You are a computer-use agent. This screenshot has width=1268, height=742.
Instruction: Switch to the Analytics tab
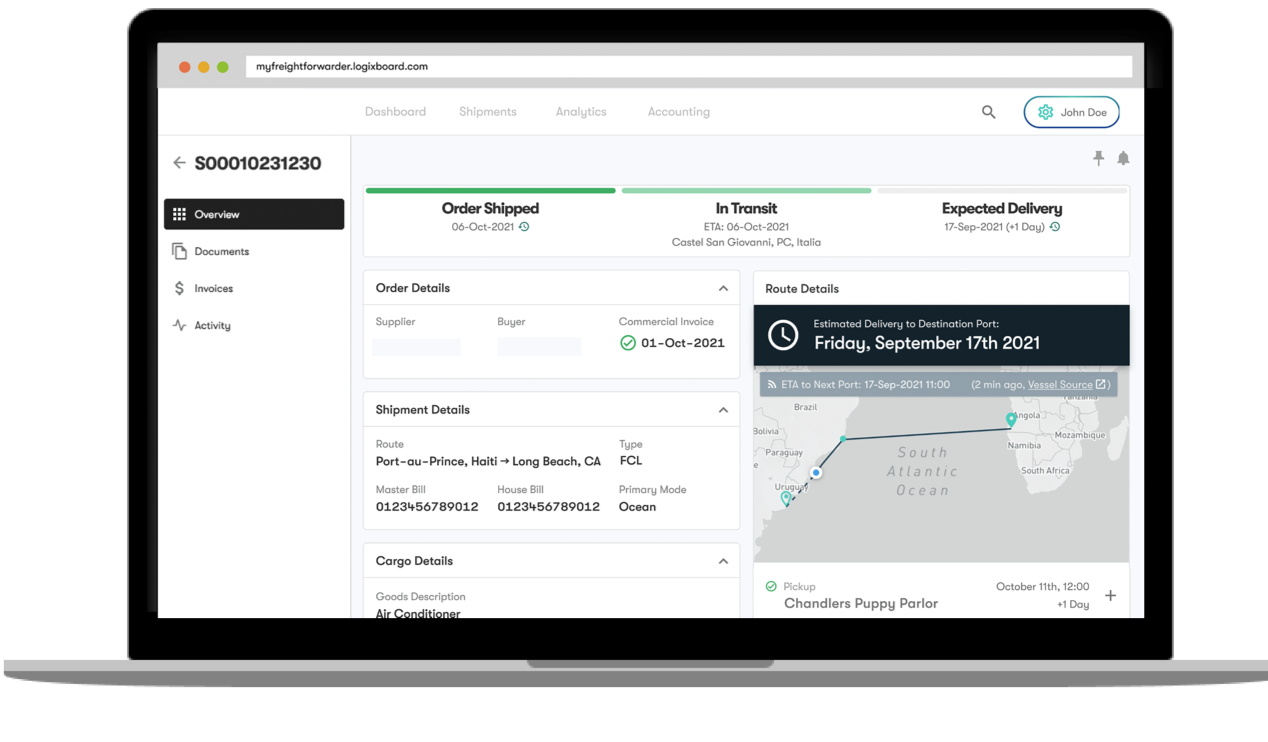(581, 112)
